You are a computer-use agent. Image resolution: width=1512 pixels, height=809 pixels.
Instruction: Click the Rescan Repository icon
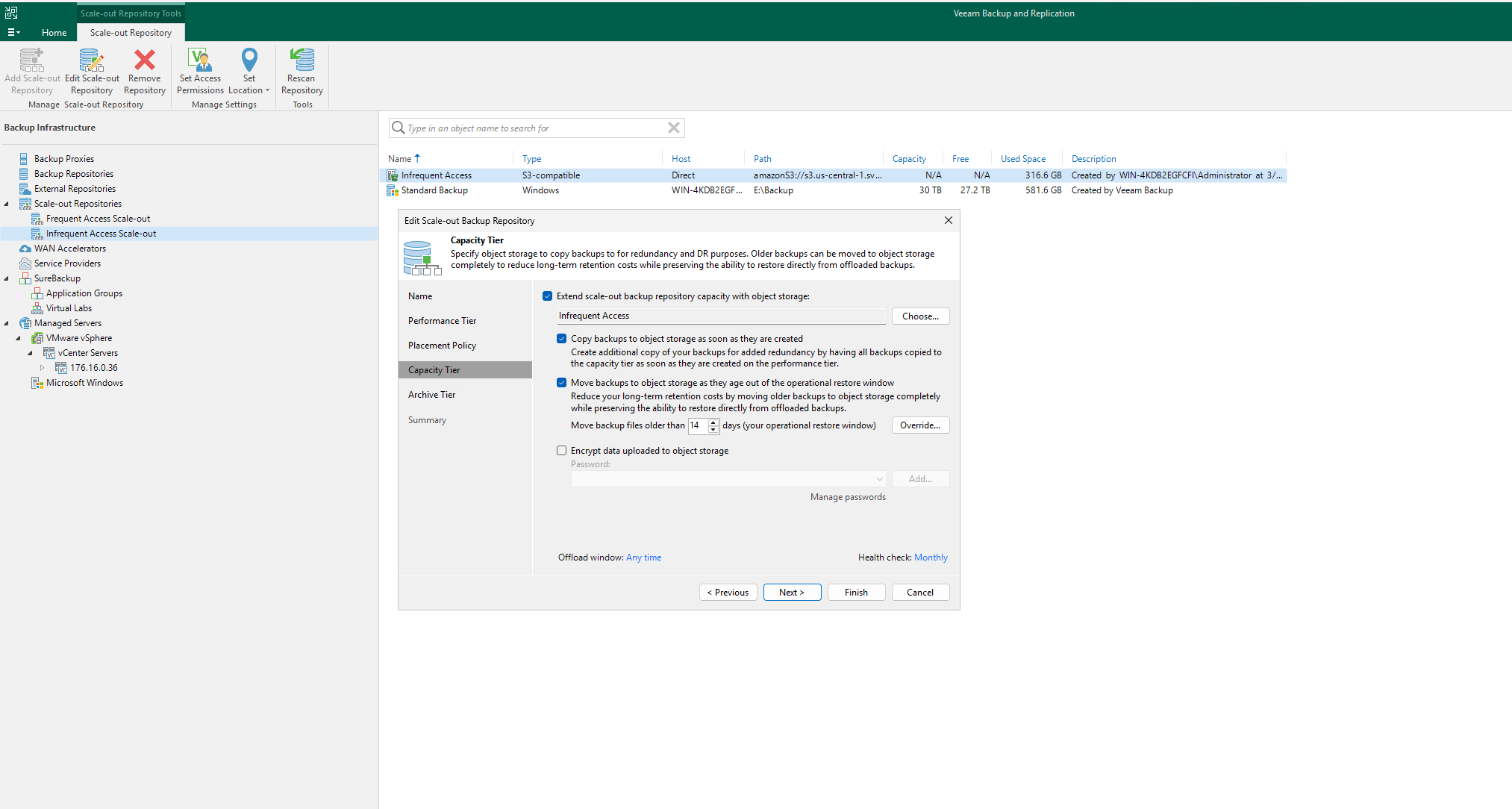[x=302, y=60]
